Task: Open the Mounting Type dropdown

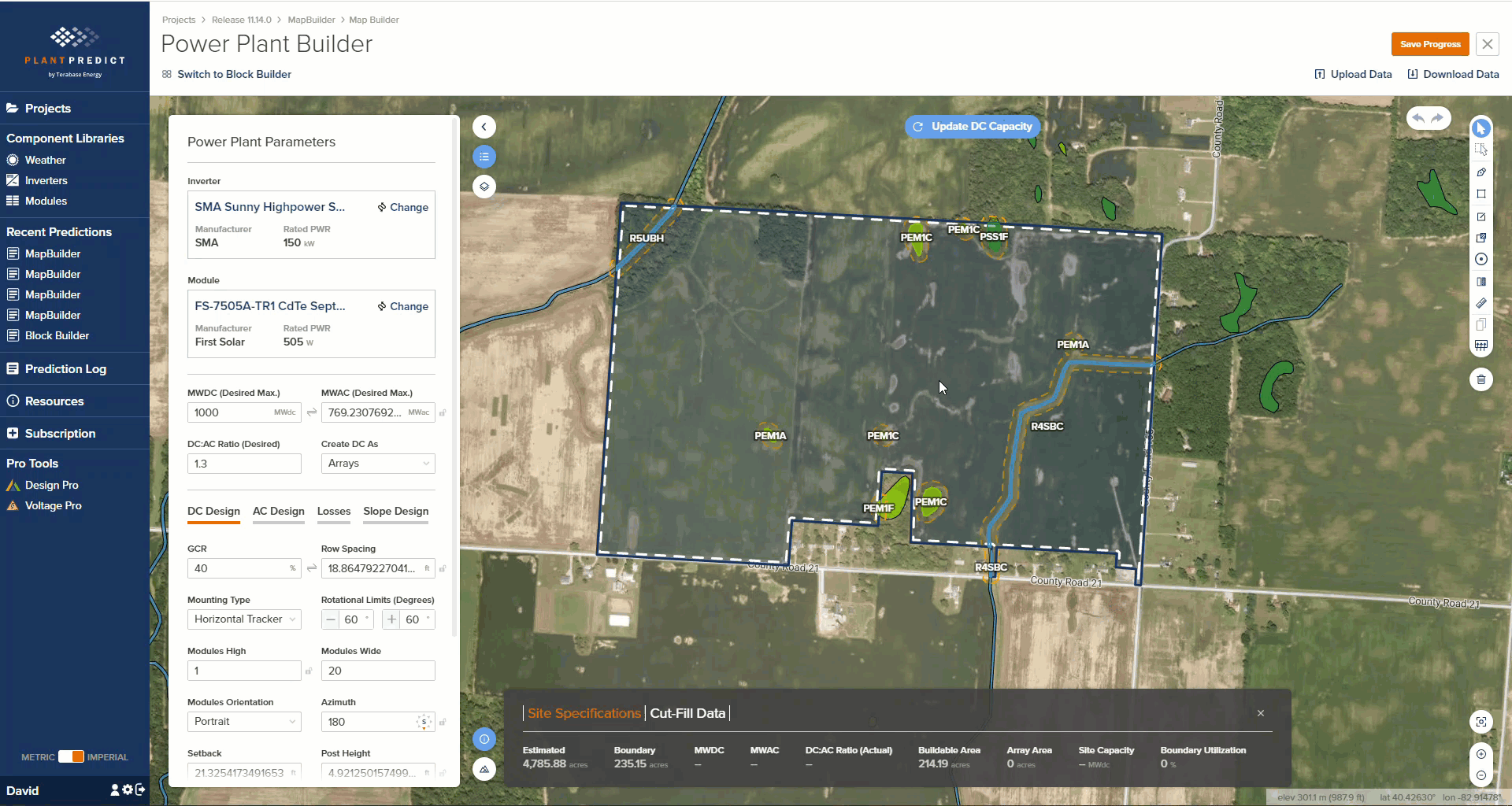Action: [x=244, y=619]
